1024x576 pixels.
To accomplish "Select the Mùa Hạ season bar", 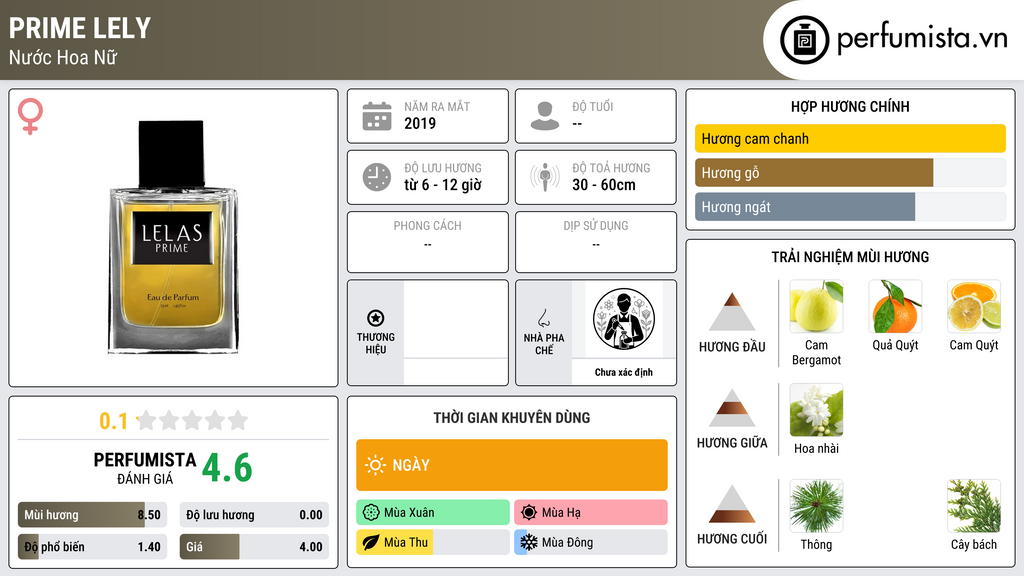I will (x=591, y=513).
